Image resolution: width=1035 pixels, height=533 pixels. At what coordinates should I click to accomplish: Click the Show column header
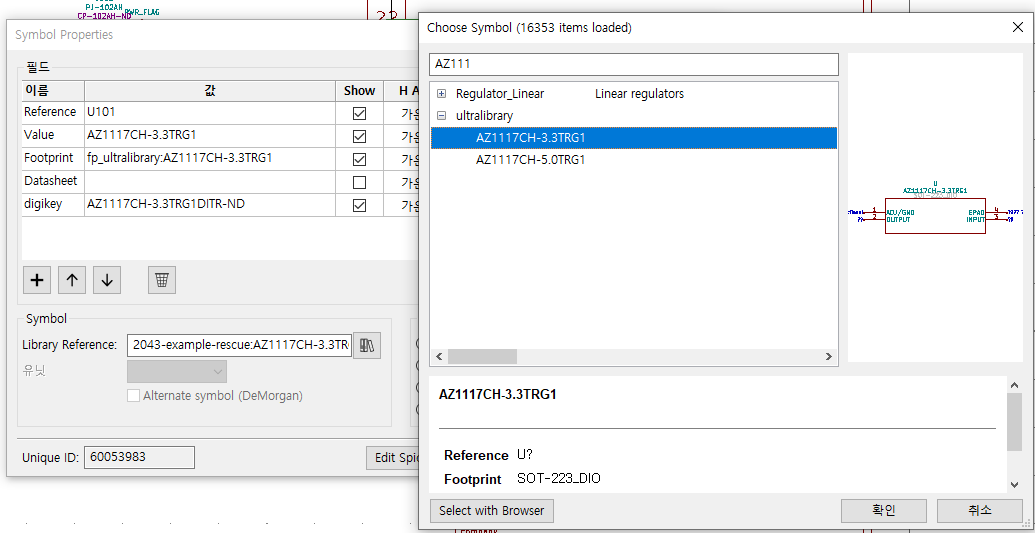coord(359,90)
